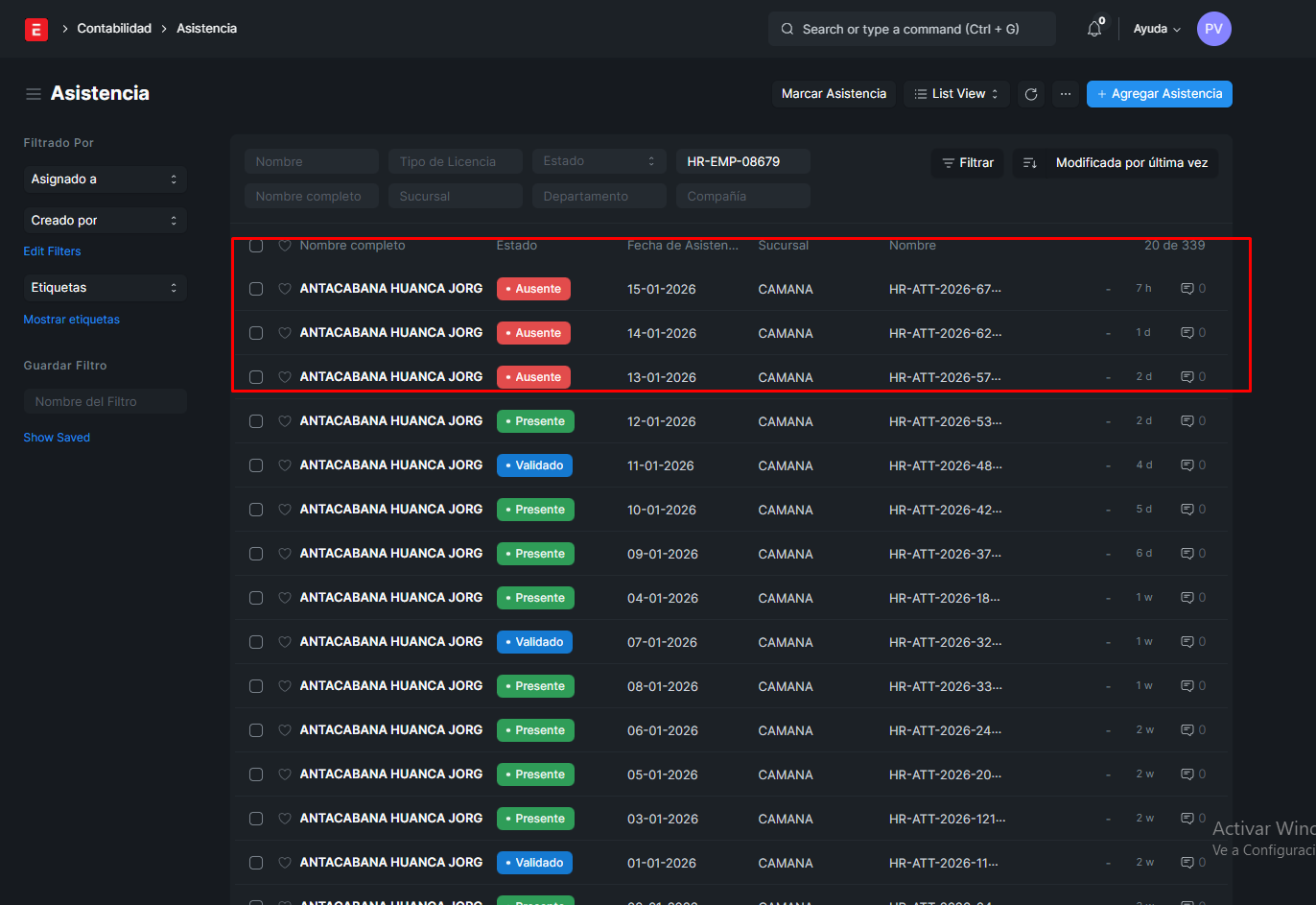The image size is (1316, 905).
Task: Go to Contabilidad breadcrumb
Action: click(x=114, y=29)
